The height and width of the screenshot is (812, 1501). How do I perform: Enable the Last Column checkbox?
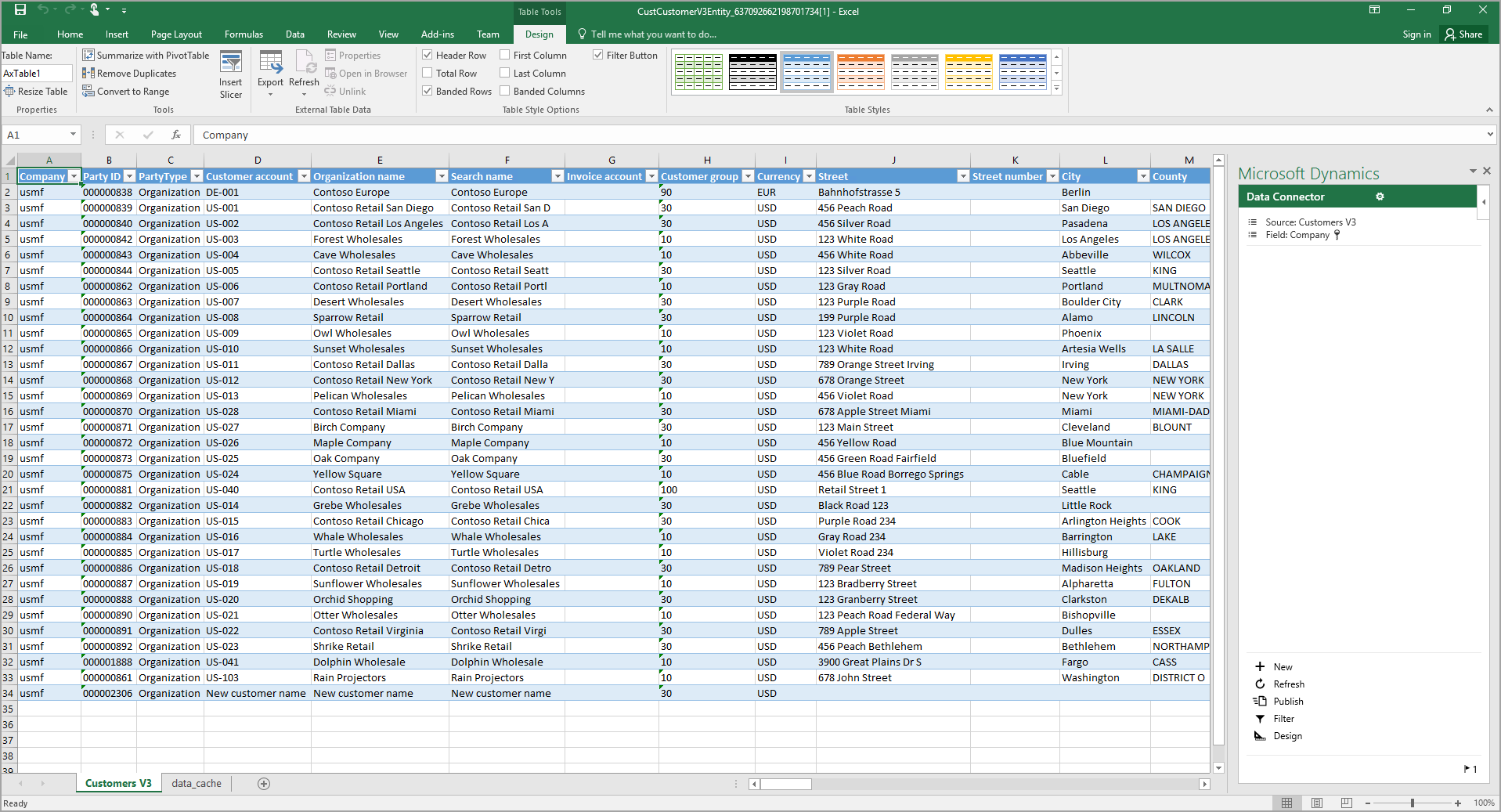[505, 73]
